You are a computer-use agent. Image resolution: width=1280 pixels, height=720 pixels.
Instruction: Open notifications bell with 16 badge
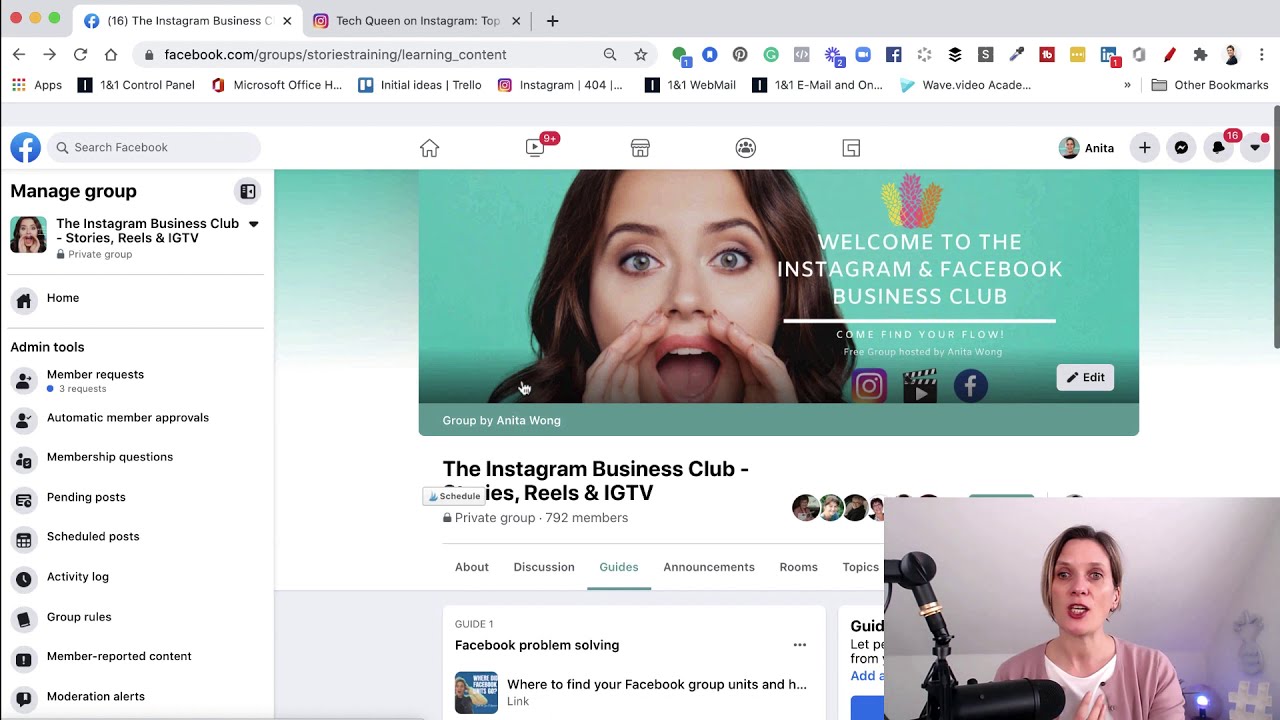tap(1218, 148)
